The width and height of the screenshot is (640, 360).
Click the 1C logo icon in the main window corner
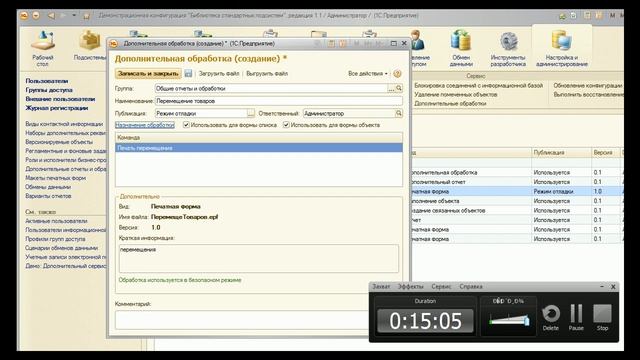[x=24, y=16]
